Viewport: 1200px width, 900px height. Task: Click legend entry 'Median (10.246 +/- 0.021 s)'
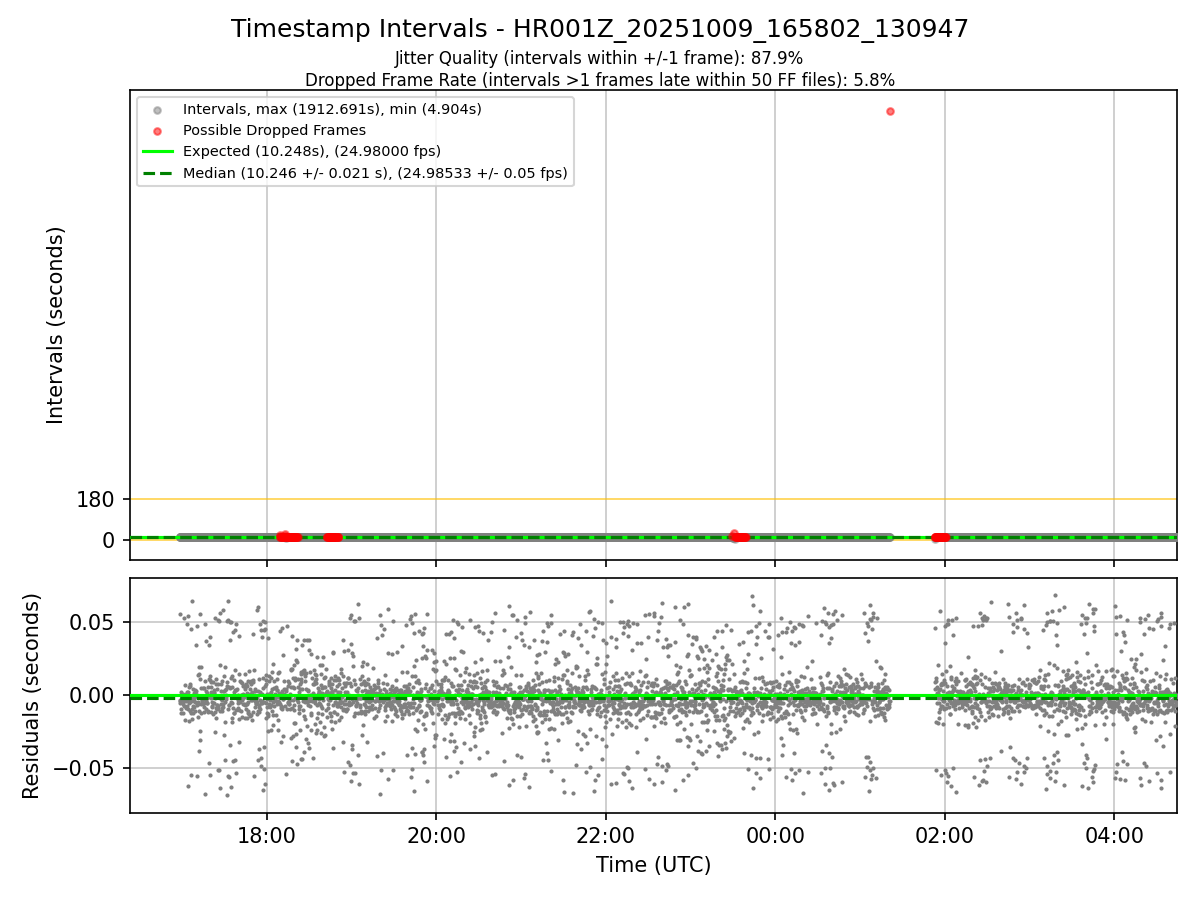tap(375, 173)
